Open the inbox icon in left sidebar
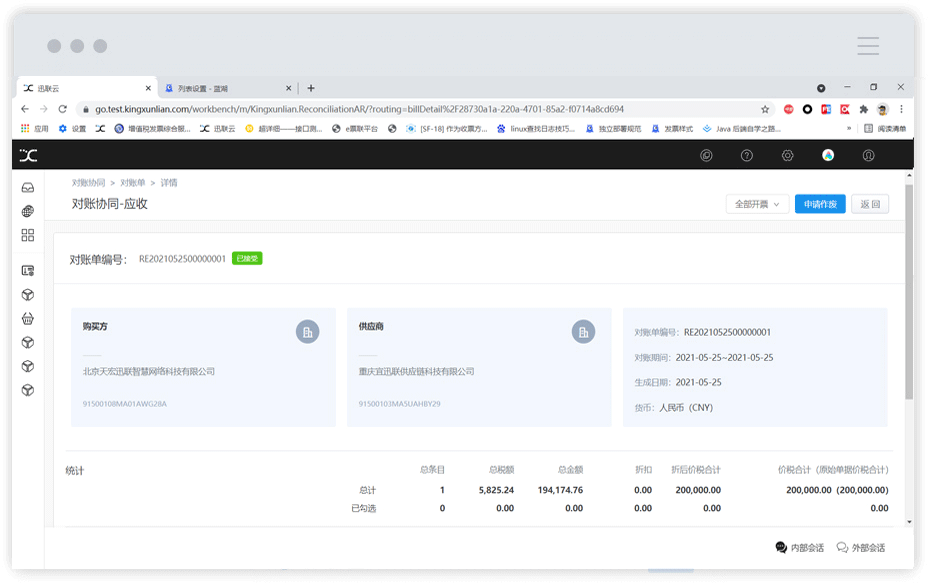The width and height of the screenshot is (928, 583). point(28,187)
